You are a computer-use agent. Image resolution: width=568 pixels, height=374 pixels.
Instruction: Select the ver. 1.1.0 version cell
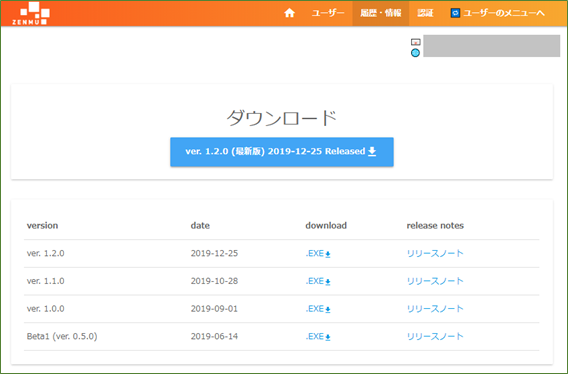click(x=46, y=281)
